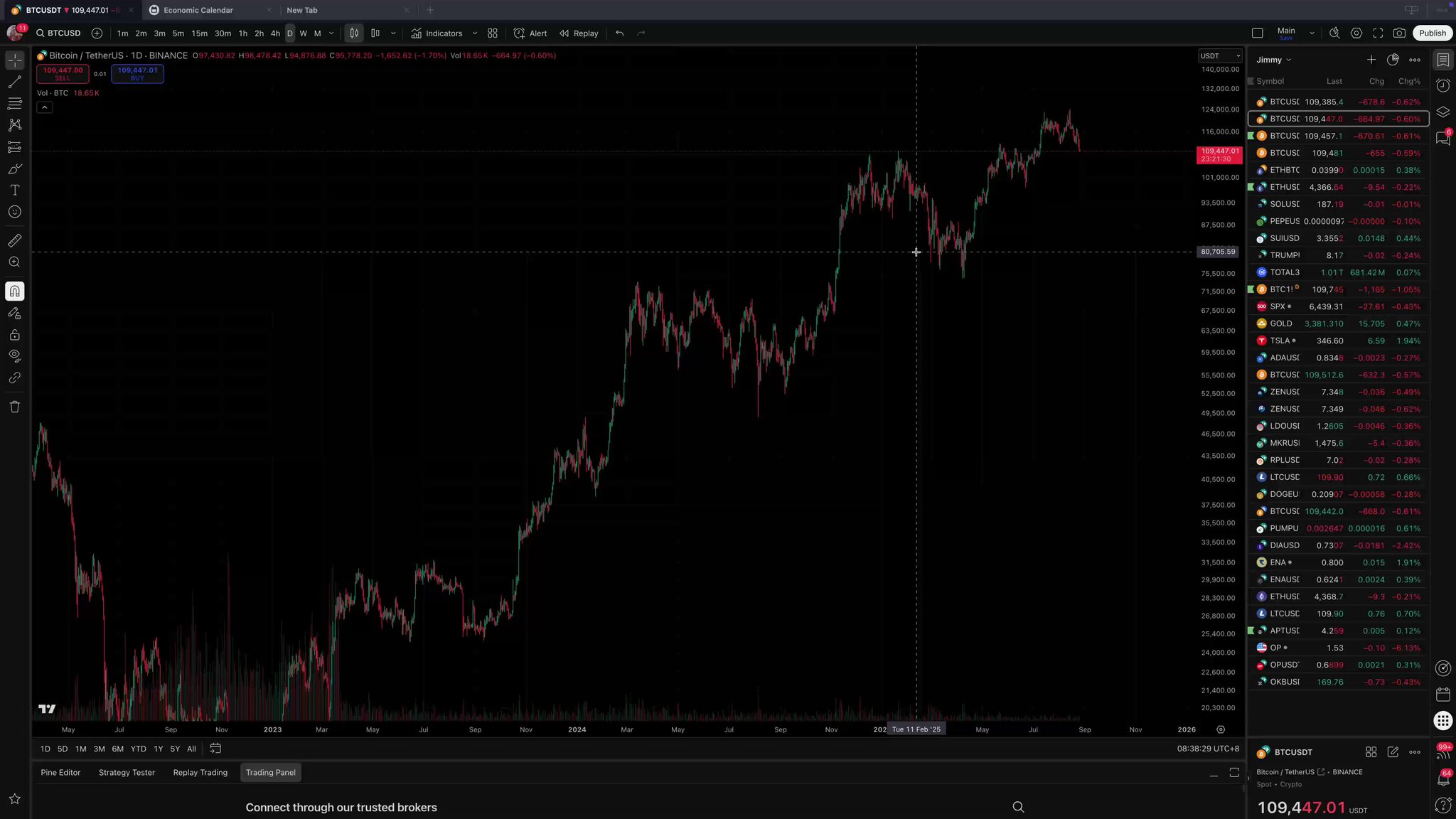
Task: Collapse the indicator legend chevron
Action: click(45, 107)
